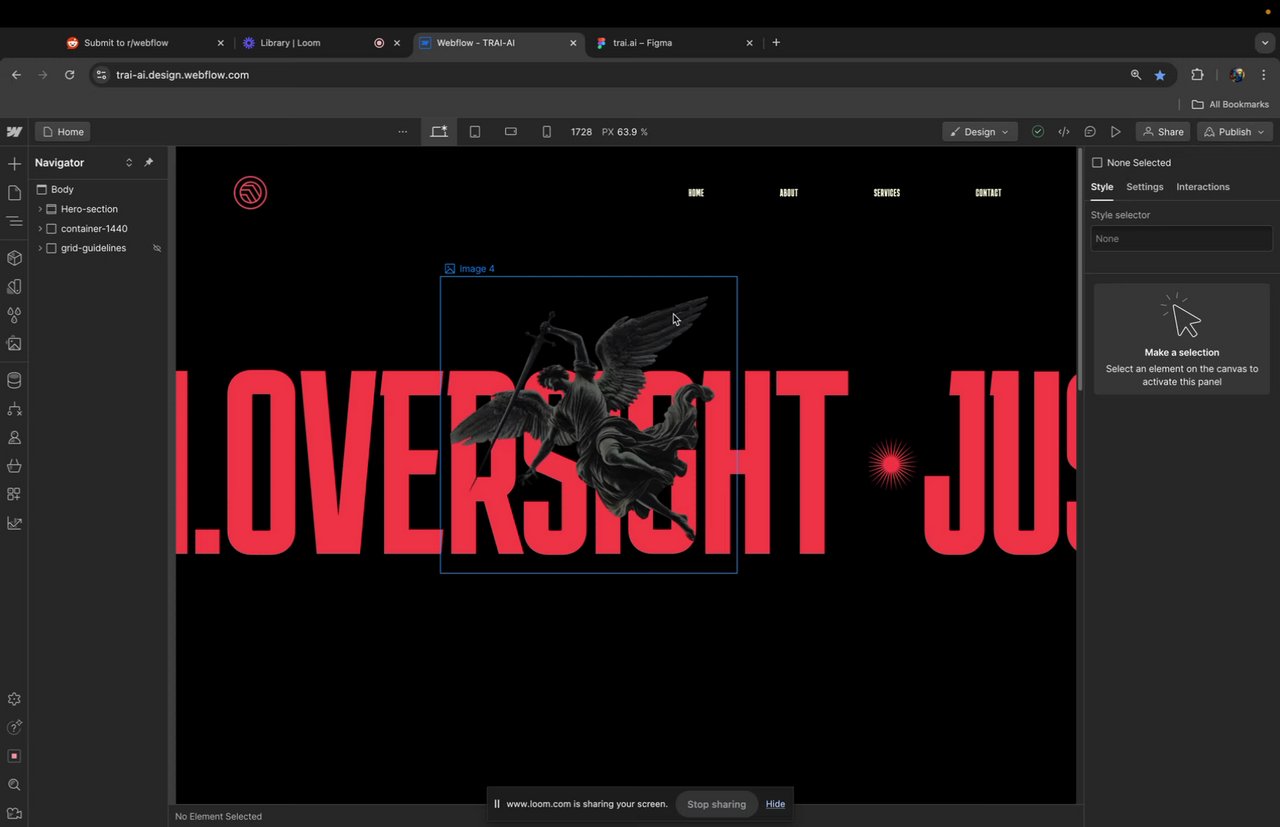Click the Hide link in sharing bar
The image size is (1280, 827).
pos(775,804)
